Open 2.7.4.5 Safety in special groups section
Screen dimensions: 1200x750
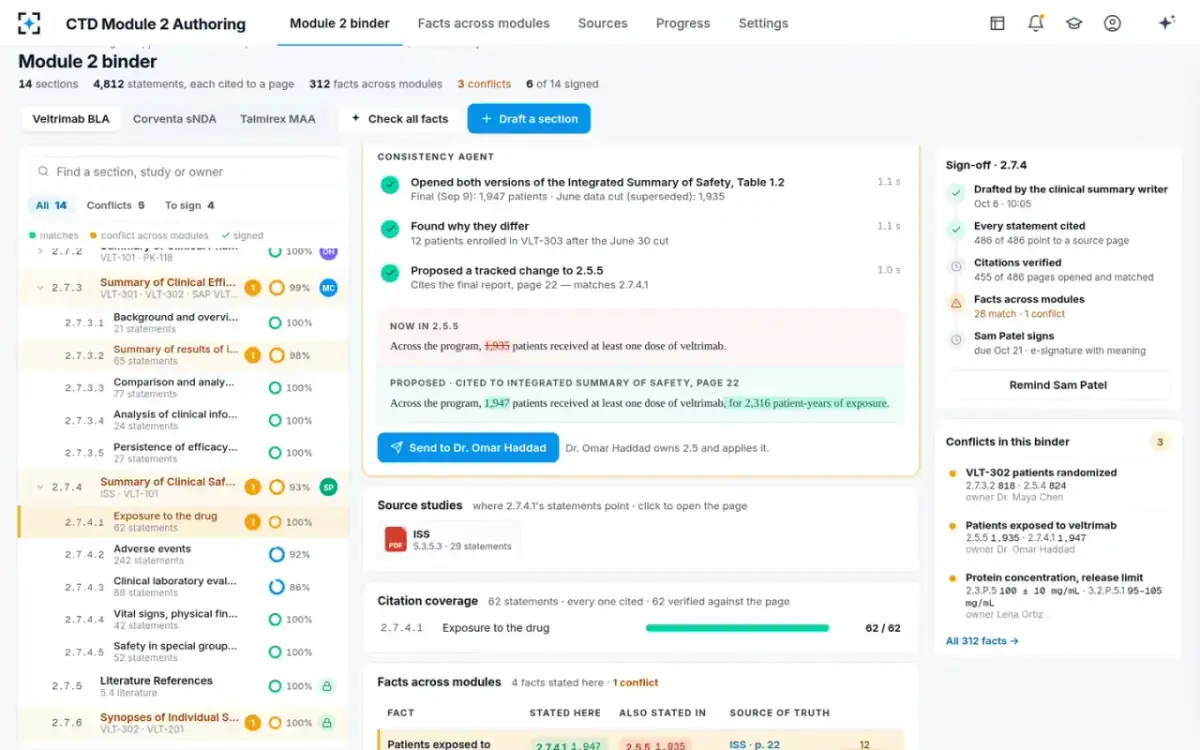183,652
